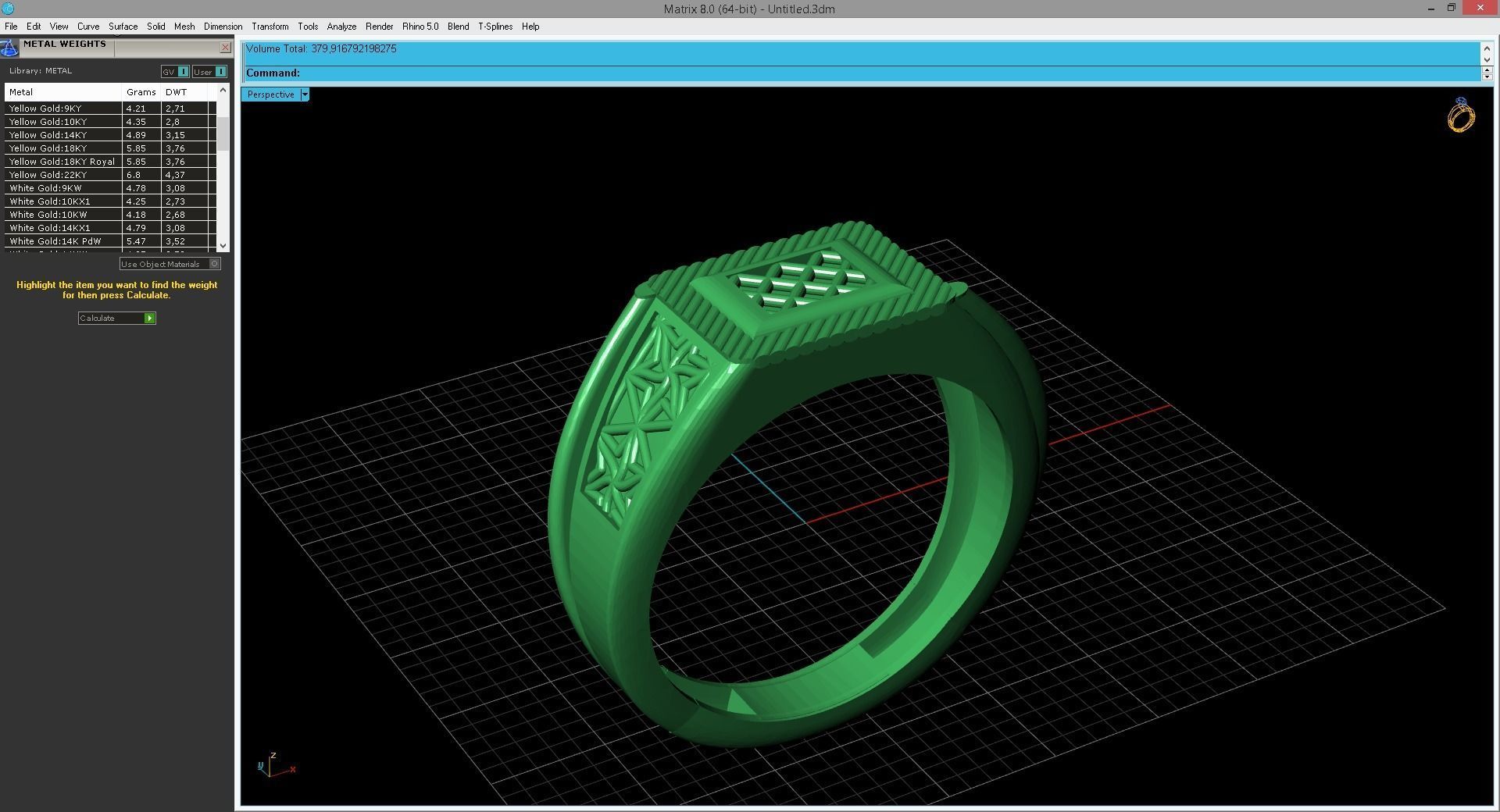The height and width of the screenshot is (812, 1500).
Task: Open the Solid menu
Action: pyautogui.click(x=155, y=27)
